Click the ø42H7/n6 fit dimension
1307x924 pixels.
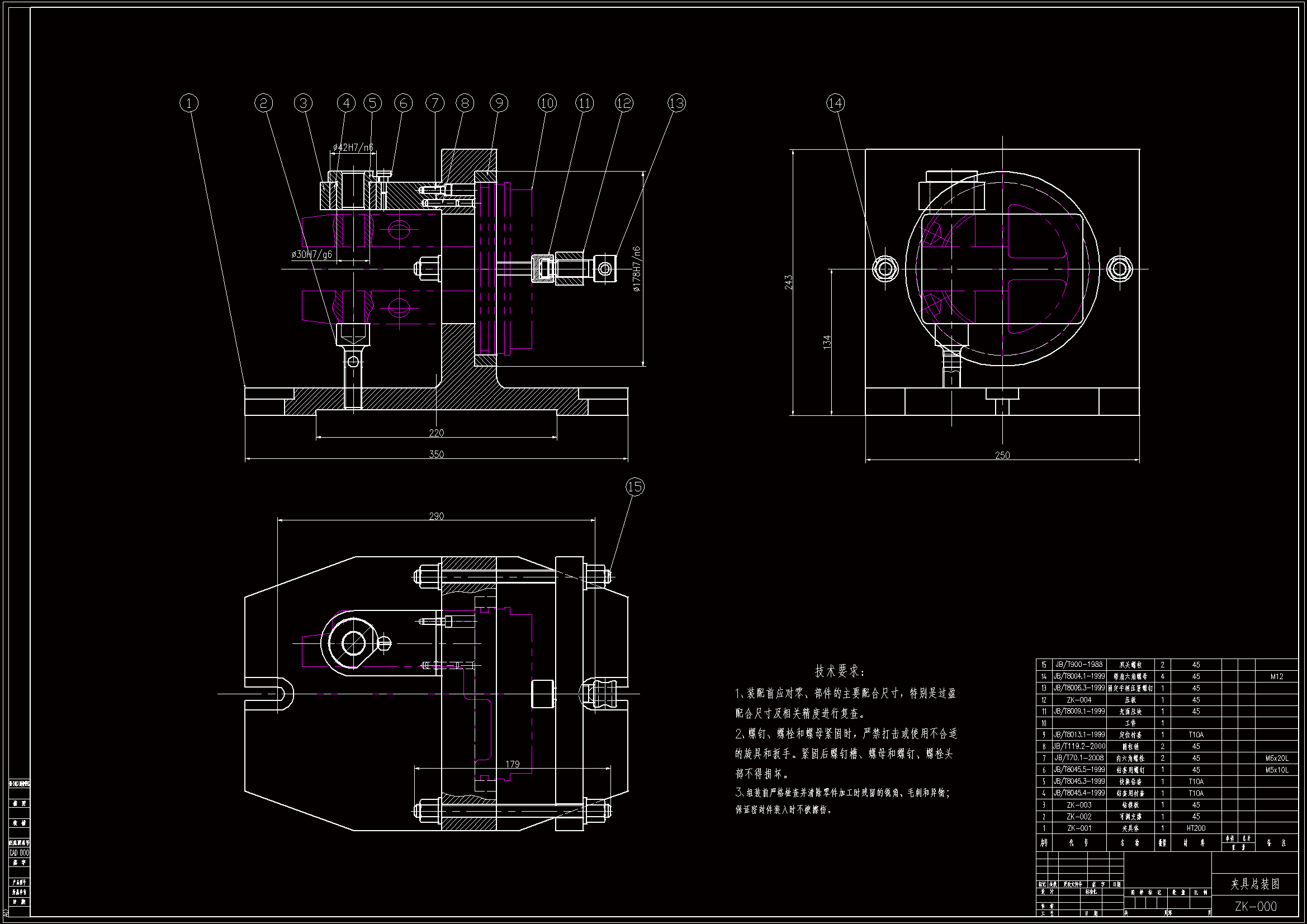coord(353,148)
